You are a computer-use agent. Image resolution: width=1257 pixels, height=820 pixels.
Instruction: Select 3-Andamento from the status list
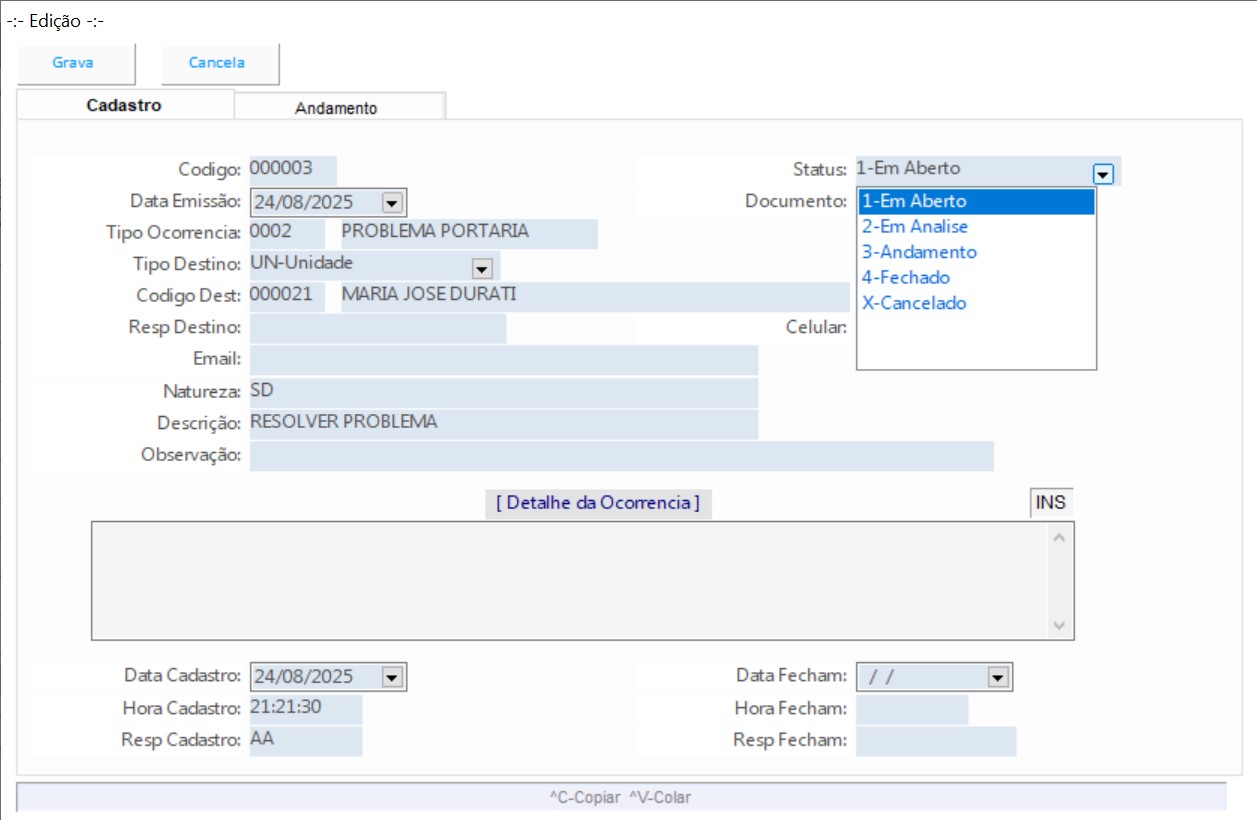pos(919,252)
